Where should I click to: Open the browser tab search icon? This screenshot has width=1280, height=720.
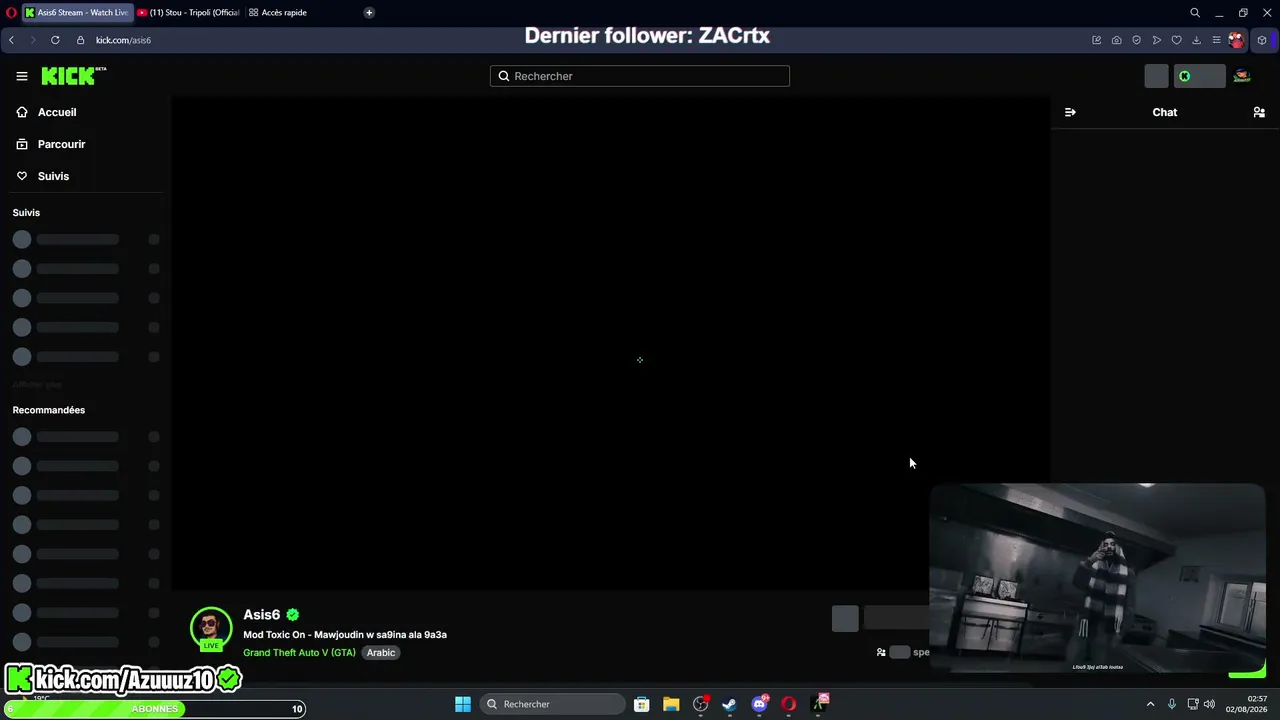point(1195,13)
